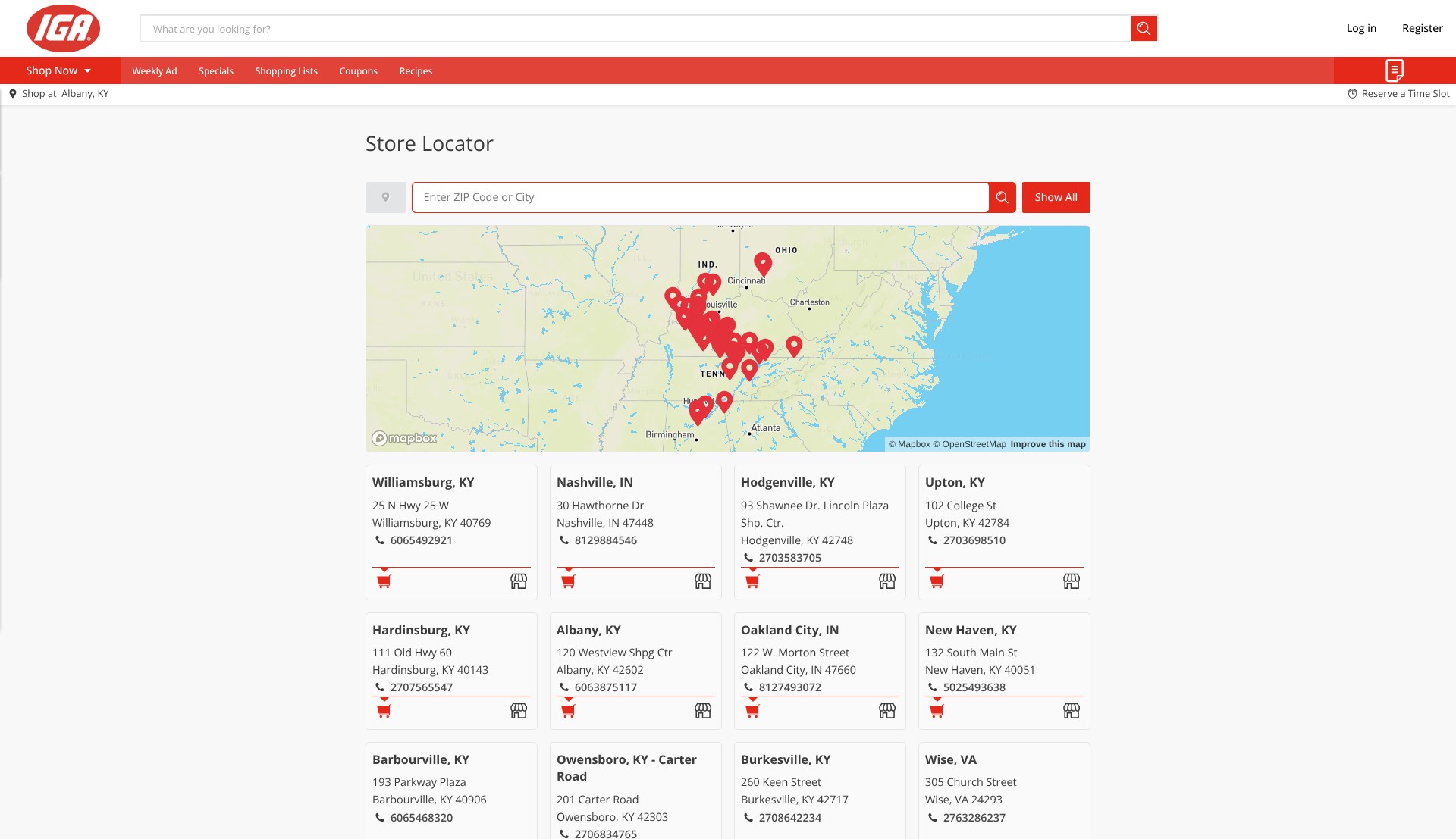Image resolution: width=1456 pixels, height=839 pixels.
Task: Click the top search magnifier button
Action: 1144,29
